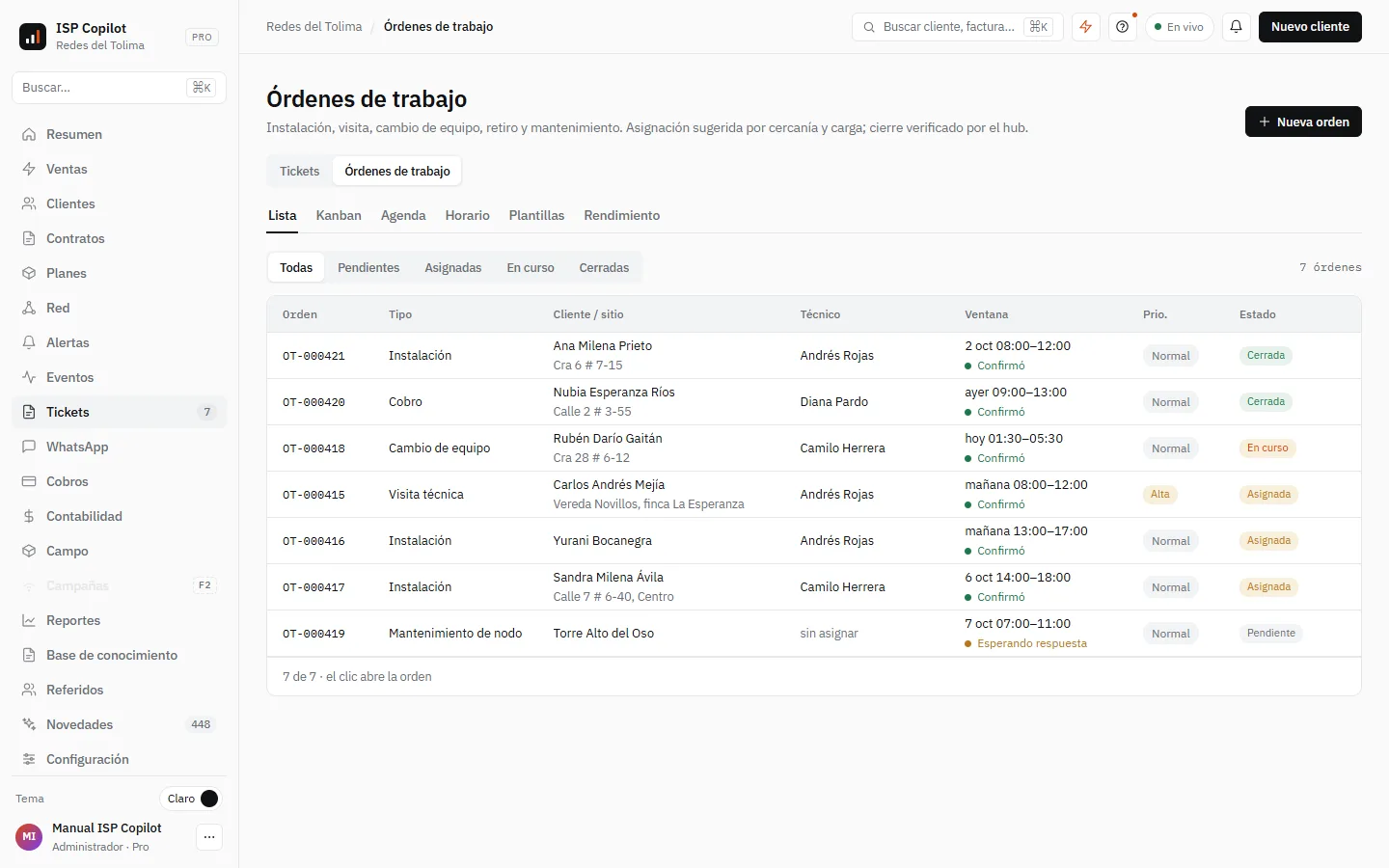This screenshot has width=1389, height=868.
Task: Open the Rendimiento tab
Action: pos(622,215)
